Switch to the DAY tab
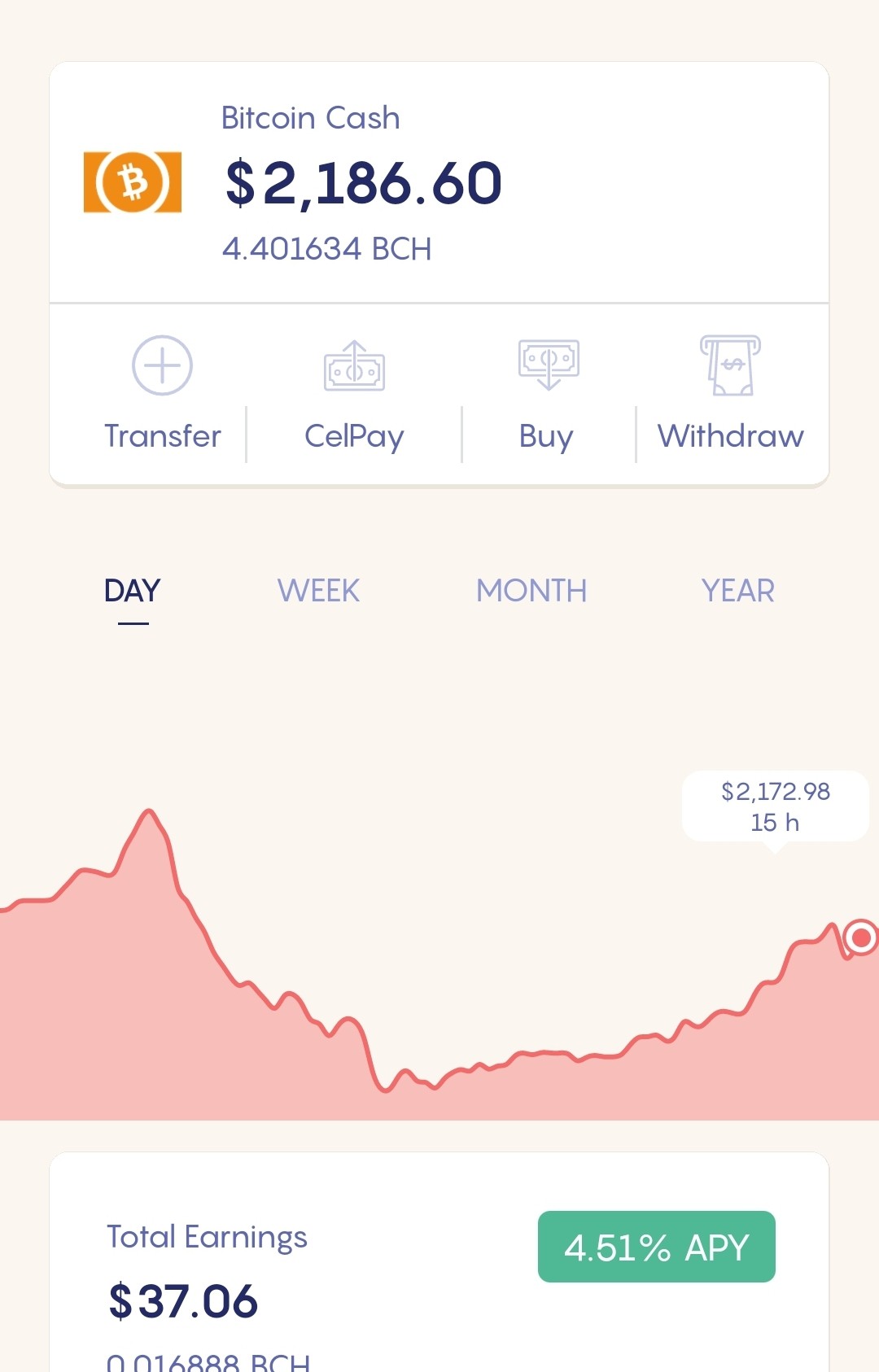879x1372 pixels. [x=133, y=591]
